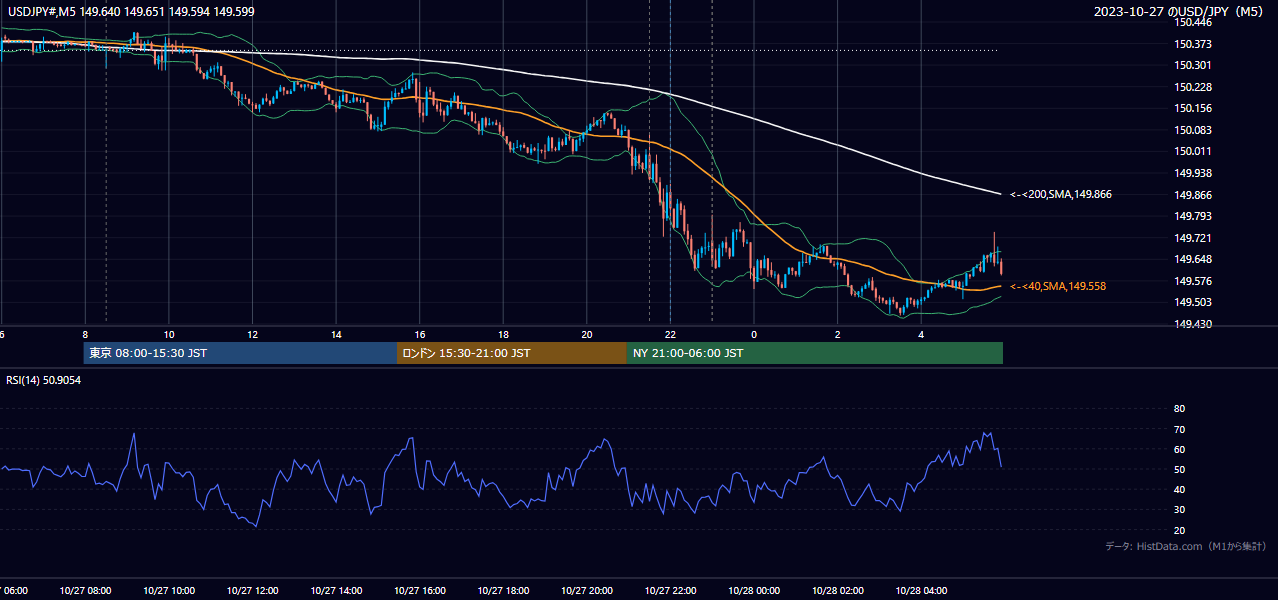This screenshot has height=600, width=1278.
Task: Click RSI scale level 70
Action: (1179, 429)
